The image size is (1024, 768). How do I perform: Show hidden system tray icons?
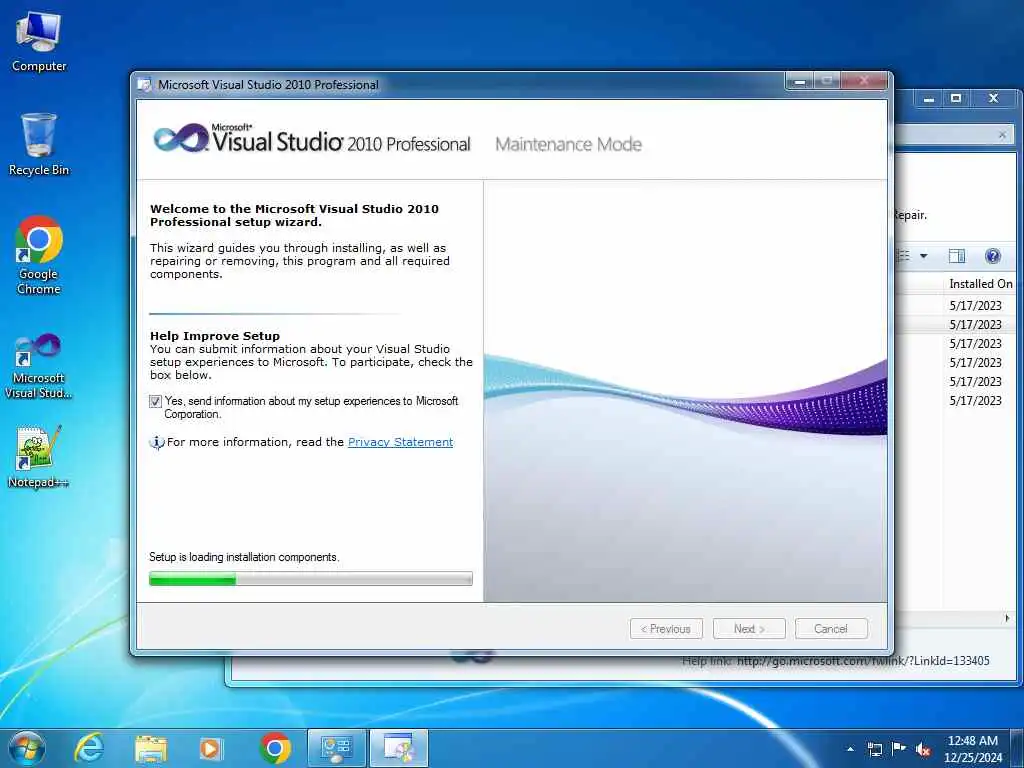[x=850, y=749]
